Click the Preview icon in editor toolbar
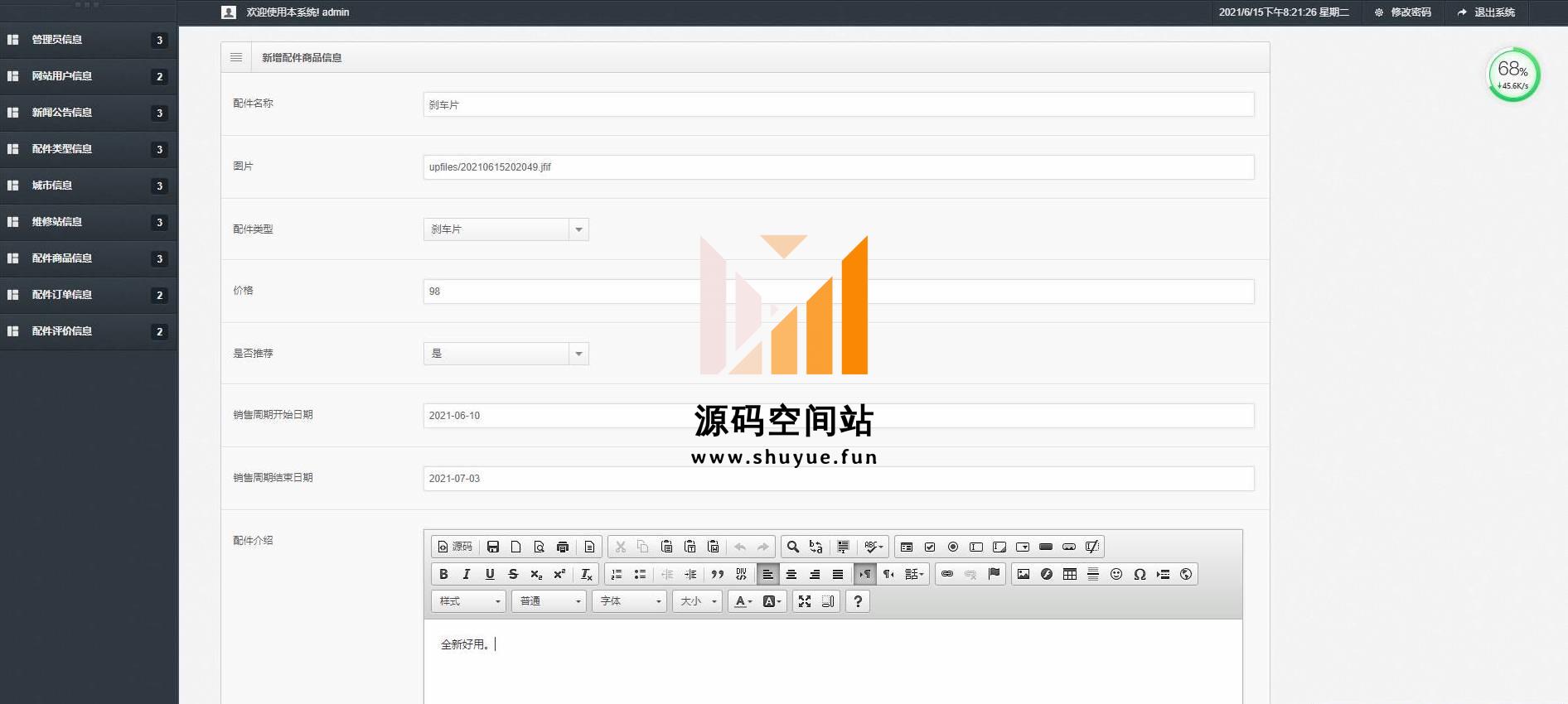Screen dimensions: 1568x704 (540, 547)
